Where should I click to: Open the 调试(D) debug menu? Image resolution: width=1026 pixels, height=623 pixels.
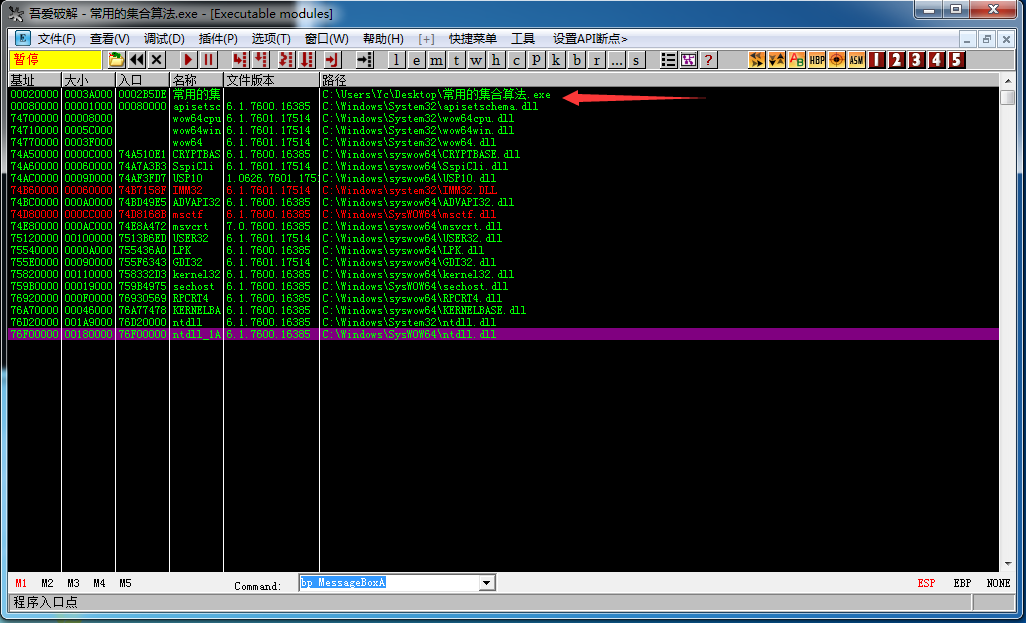(164, 38)
